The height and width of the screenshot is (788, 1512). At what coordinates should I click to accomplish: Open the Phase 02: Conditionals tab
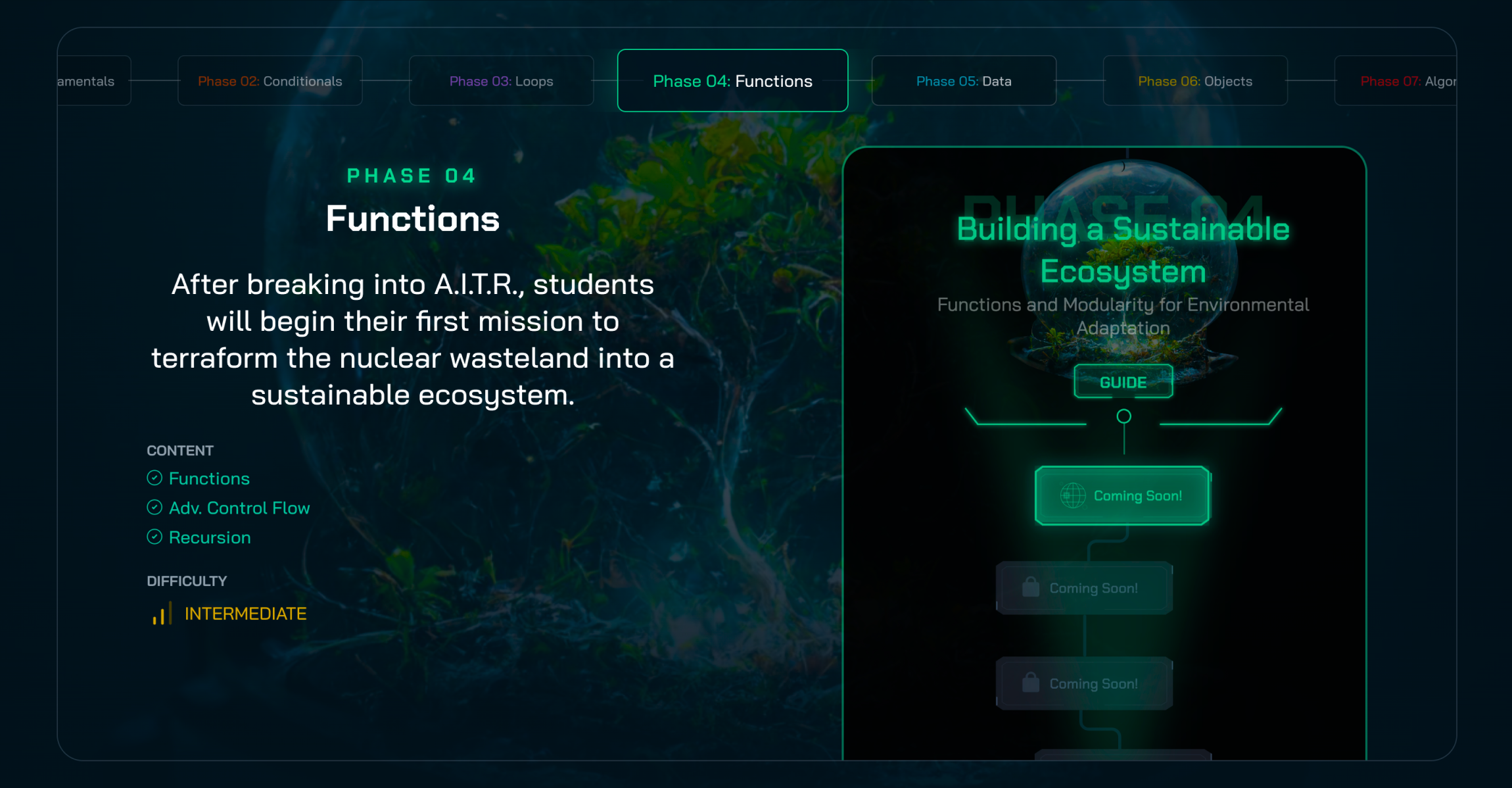click(x=270, y=81)
